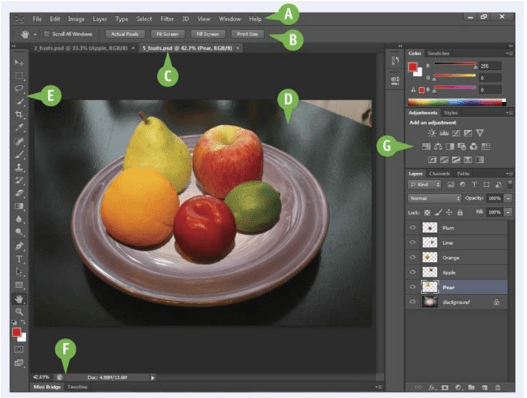527x398 pixels.
Task: Hide the Pear layer
Action: tap(412, 287)
